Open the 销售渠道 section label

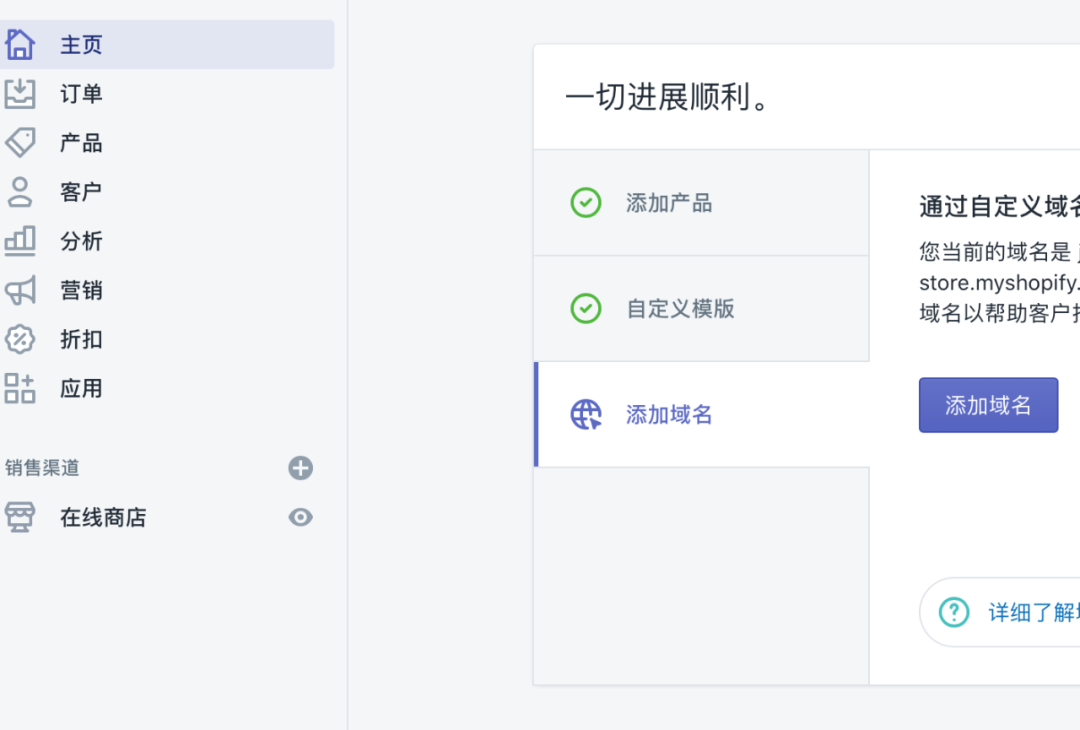click(40, 468)
